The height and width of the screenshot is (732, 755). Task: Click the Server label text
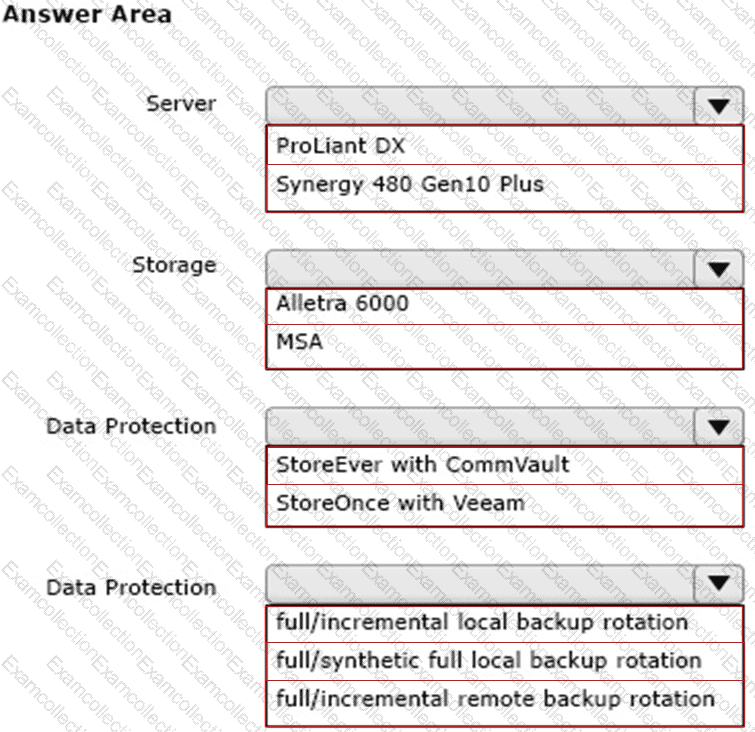pos(180,103)
